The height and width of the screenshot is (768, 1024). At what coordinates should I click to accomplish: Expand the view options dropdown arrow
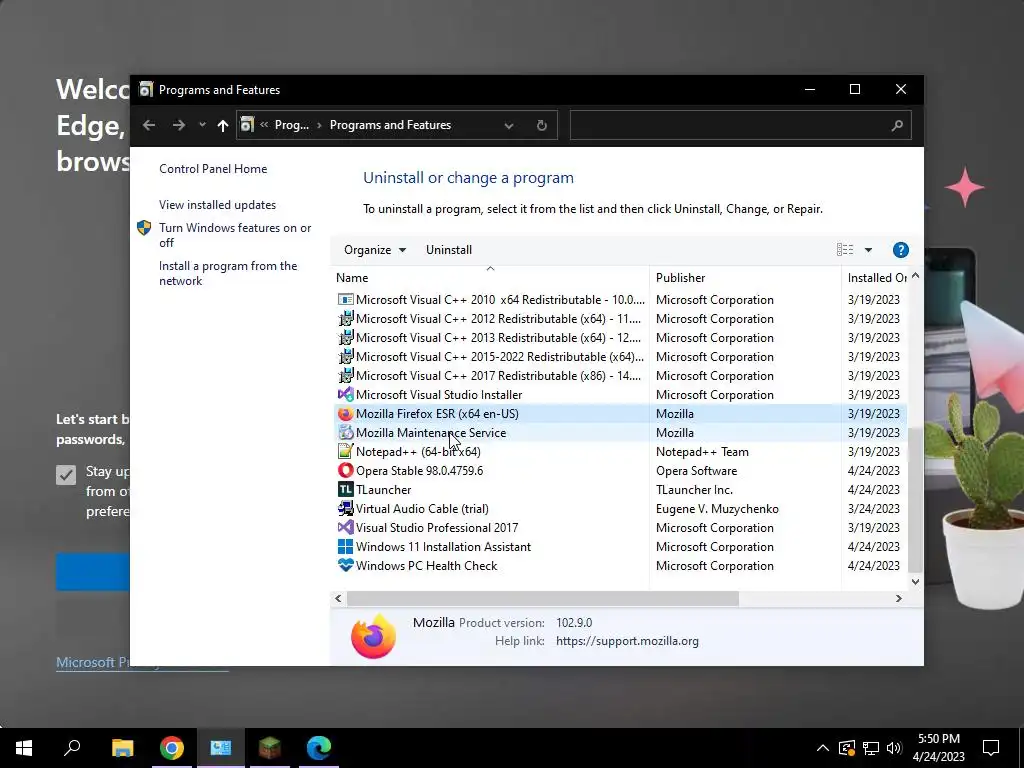click(869, 250)
